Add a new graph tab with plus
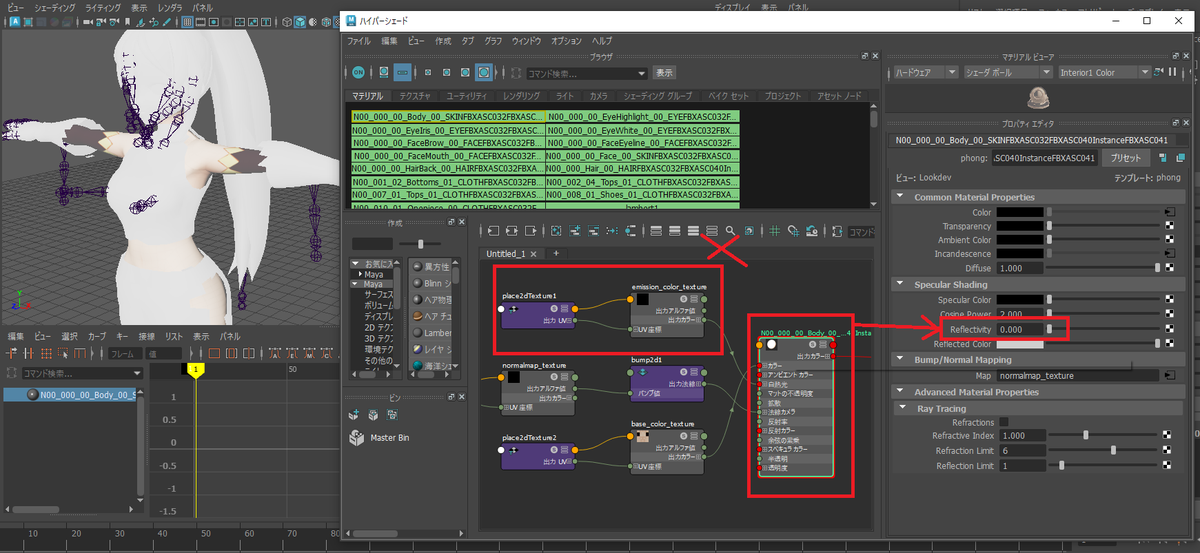This screenshot has width=1200, height=553. point(556,253)
